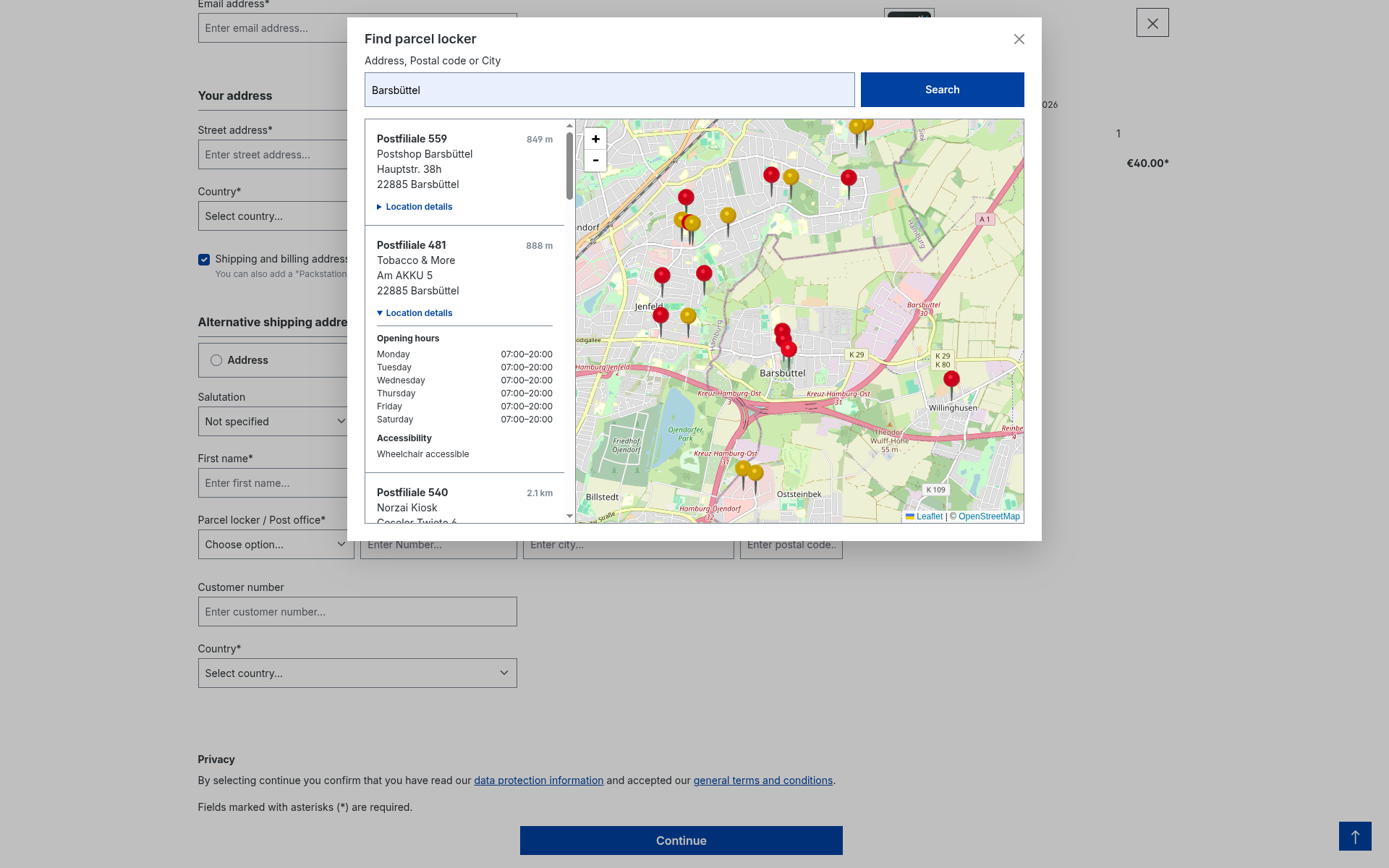This screenshot has width=1389, height=868.
Task: Select the yellow pin near Oststeinbek
Action: click(x=755, y=474)
